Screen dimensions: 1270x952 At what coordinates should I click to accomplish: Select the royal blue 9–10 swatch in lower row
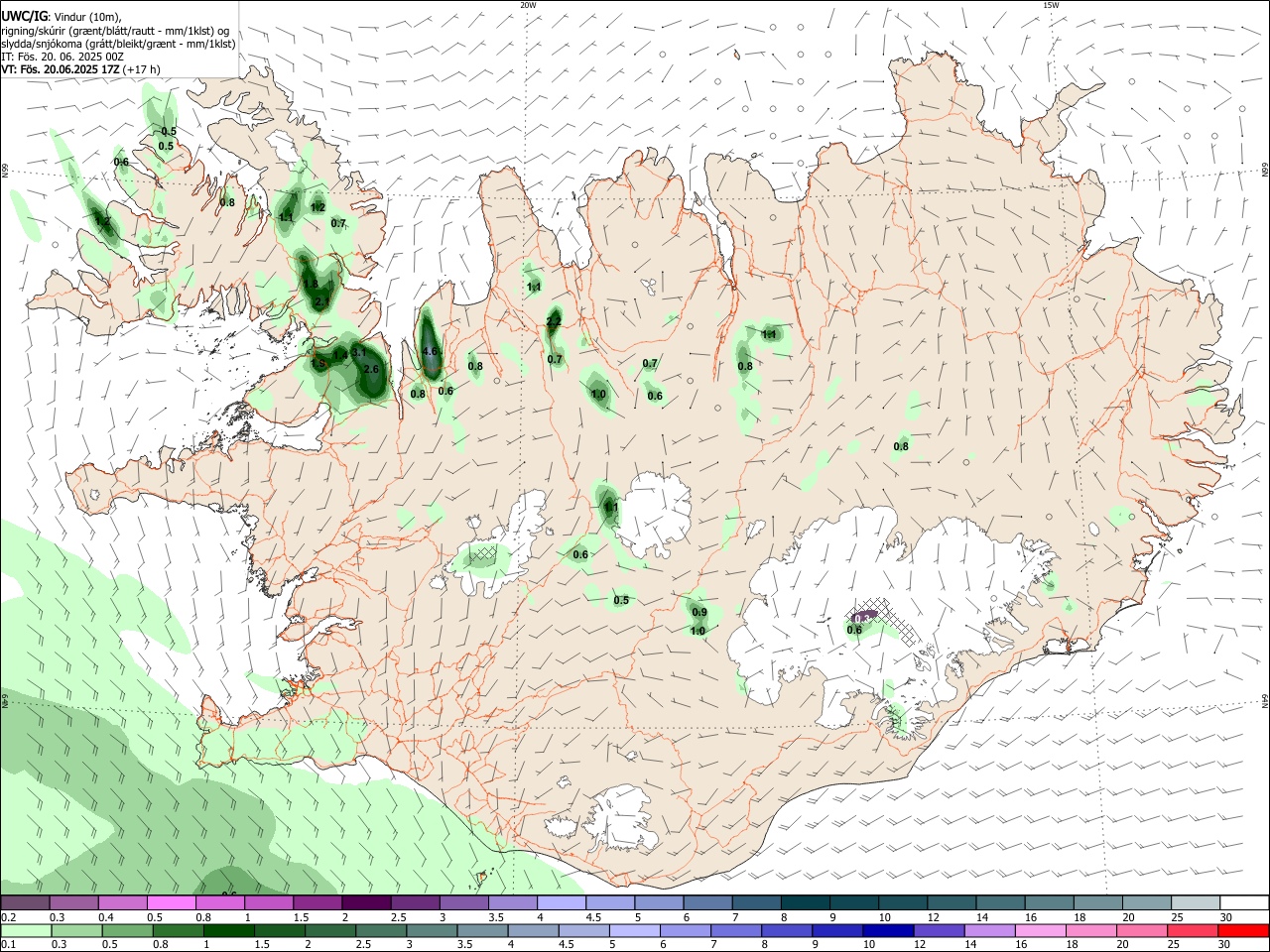(836, 930)
